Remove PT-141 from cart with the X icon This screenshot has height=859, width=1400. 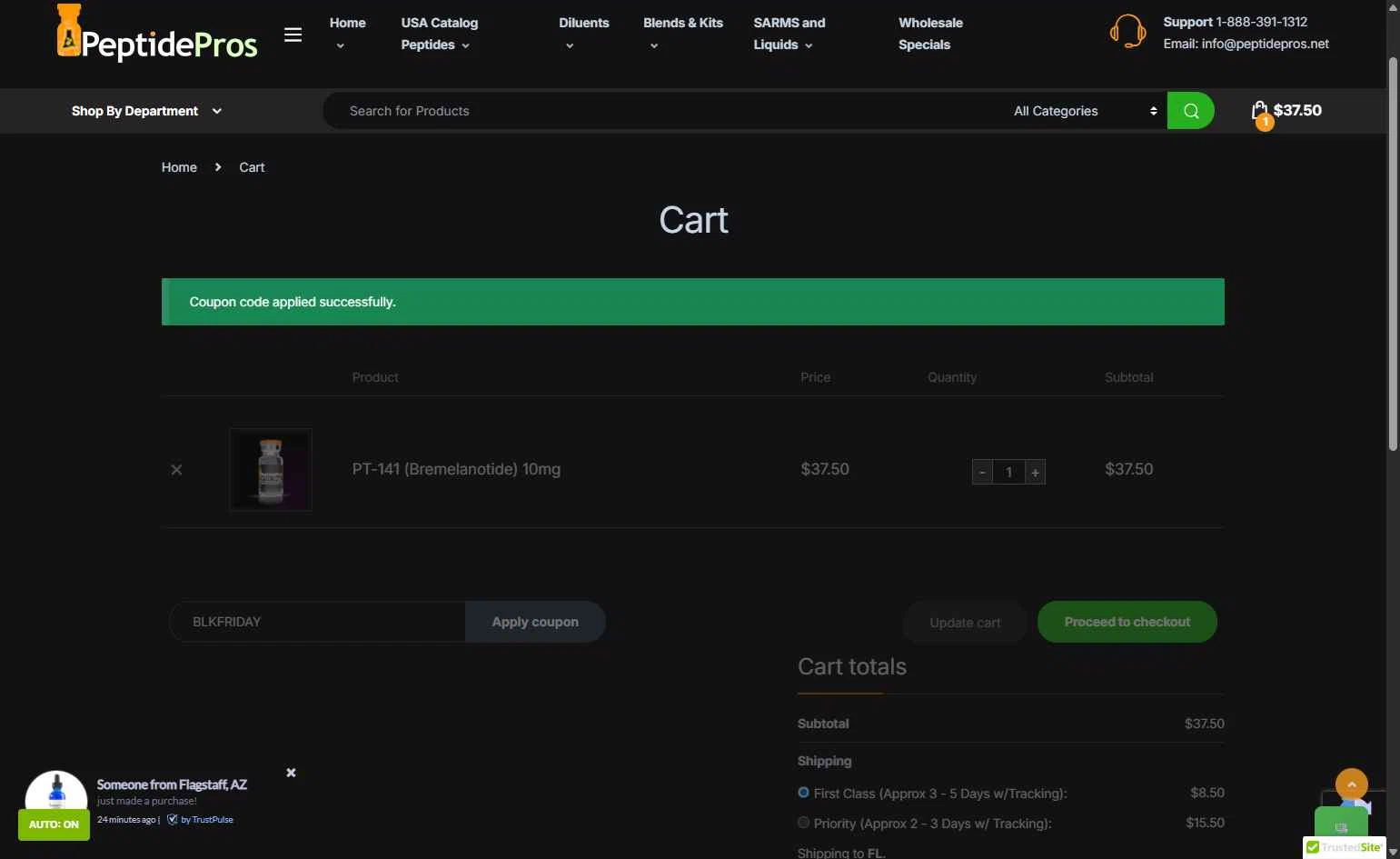pyautogui.click(x=176, y=470)
